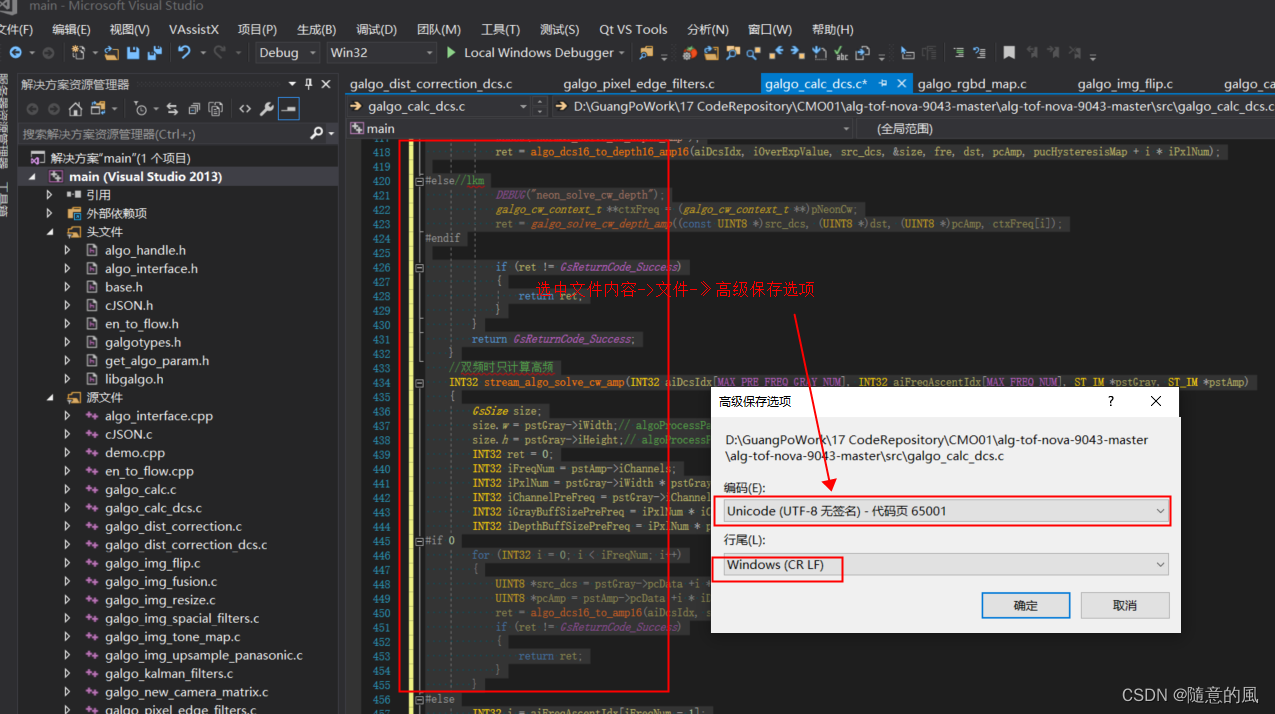Collapse the 源文件 folder

click(49, 397)
